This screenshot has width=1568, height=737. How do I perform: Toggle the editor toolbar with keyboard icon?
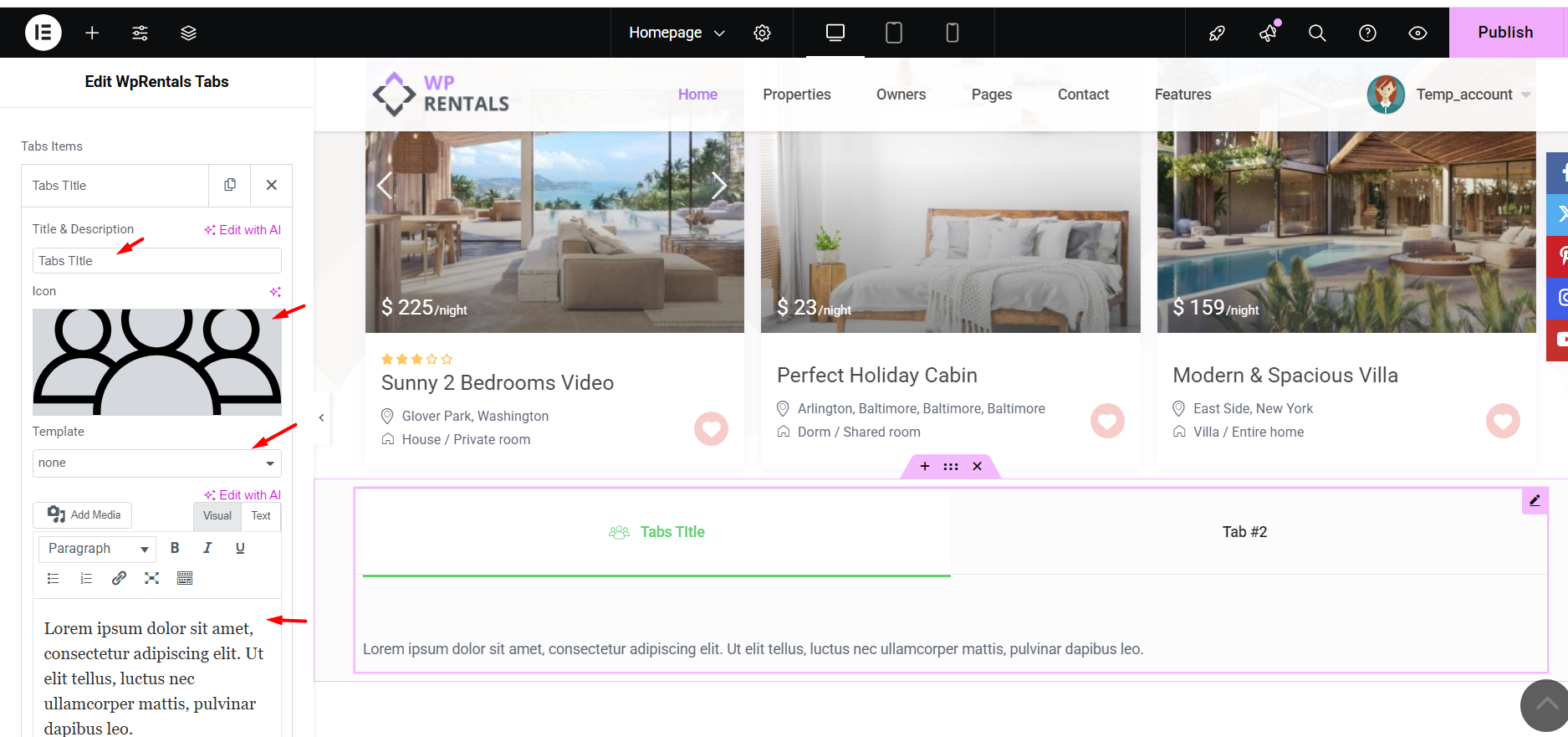(x=185, y=578)
